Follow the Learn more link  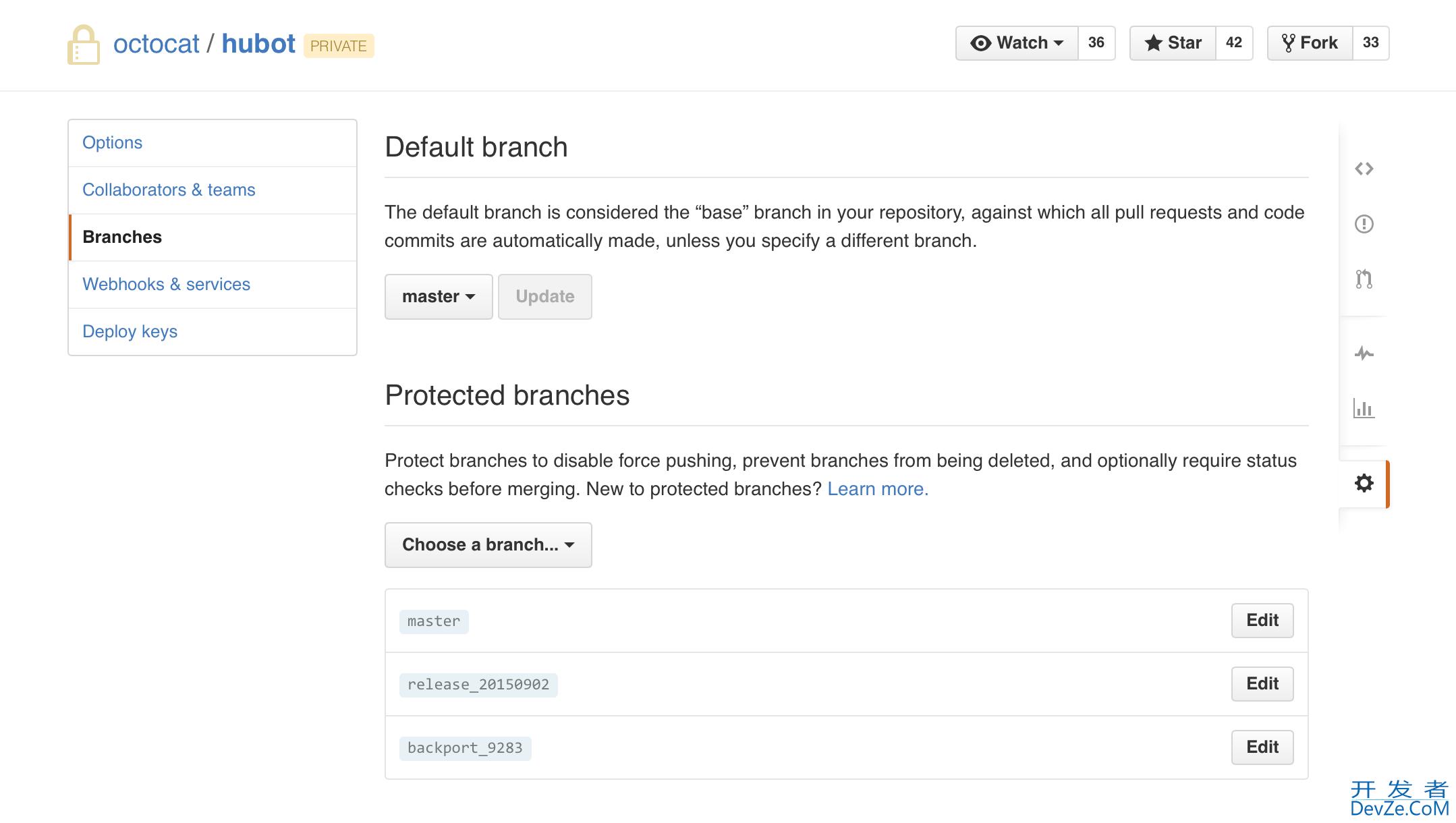(x=878, y=489)
